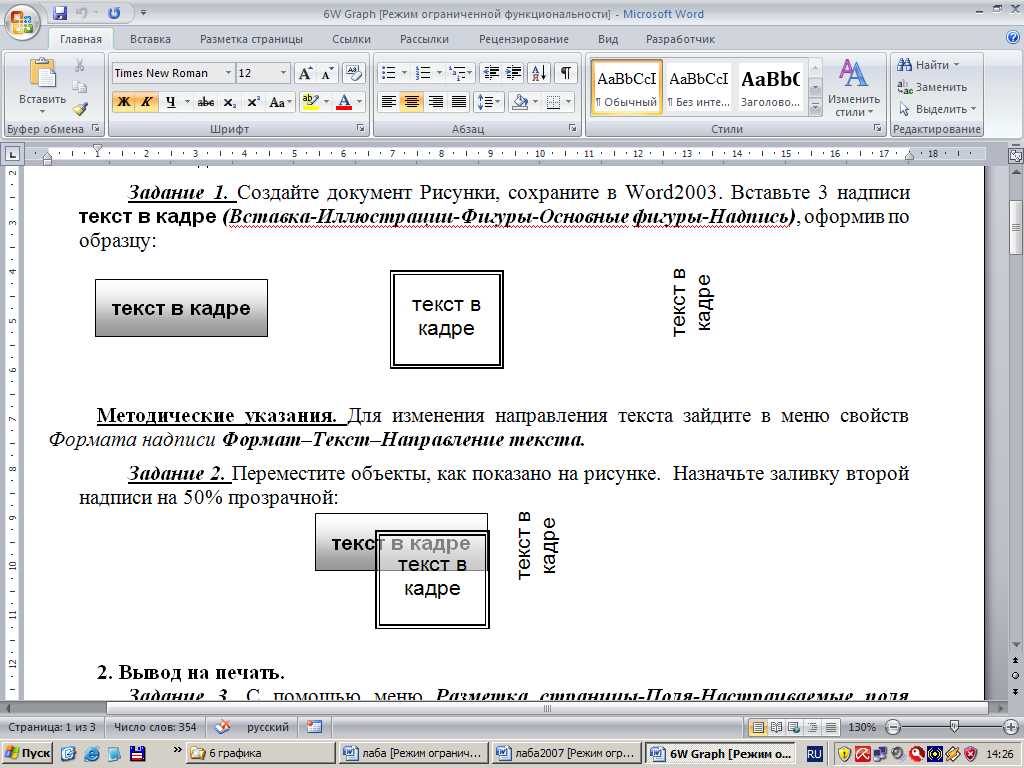Open the Разметка страницы tab

coord(251,39)
